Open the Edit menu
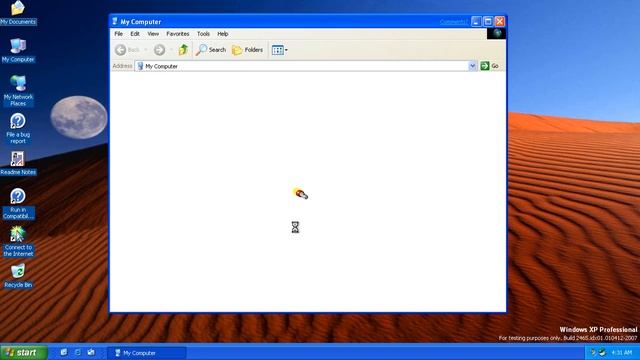 135,34
